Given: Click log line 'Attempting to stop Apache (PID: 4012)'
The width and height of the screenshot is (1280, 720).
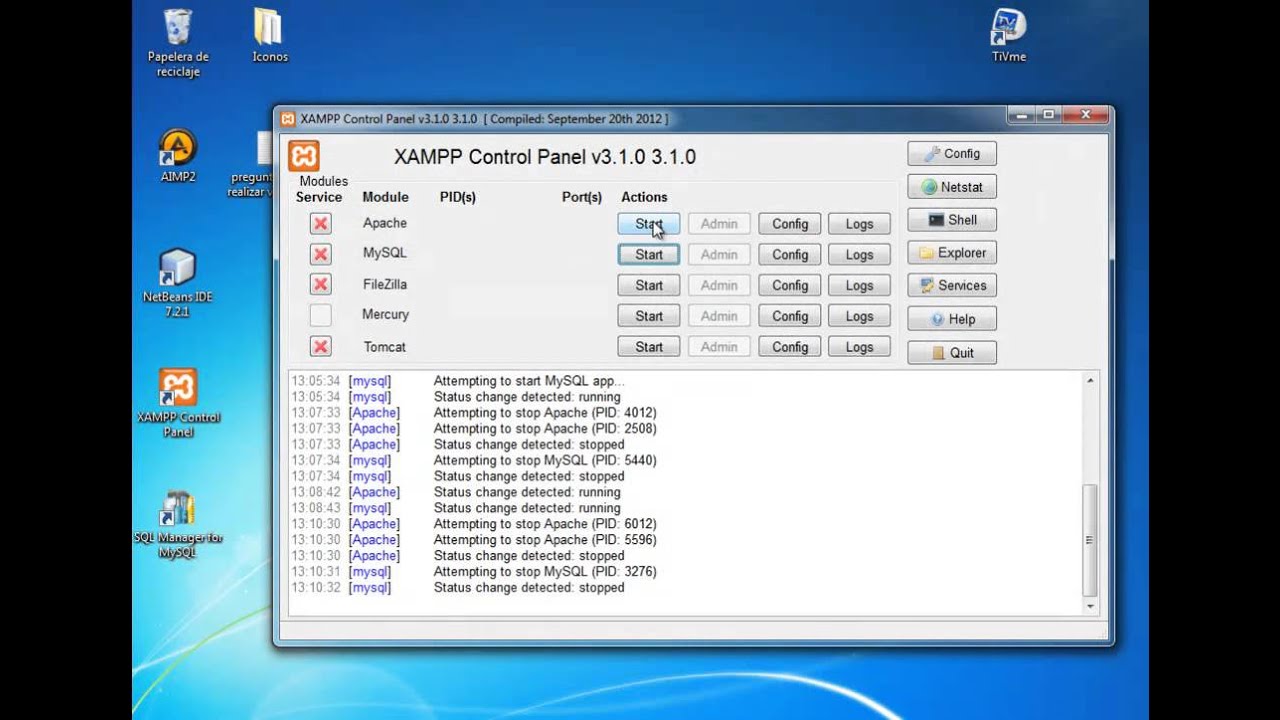Looking at the screenshot, I should tap(545, 412).
